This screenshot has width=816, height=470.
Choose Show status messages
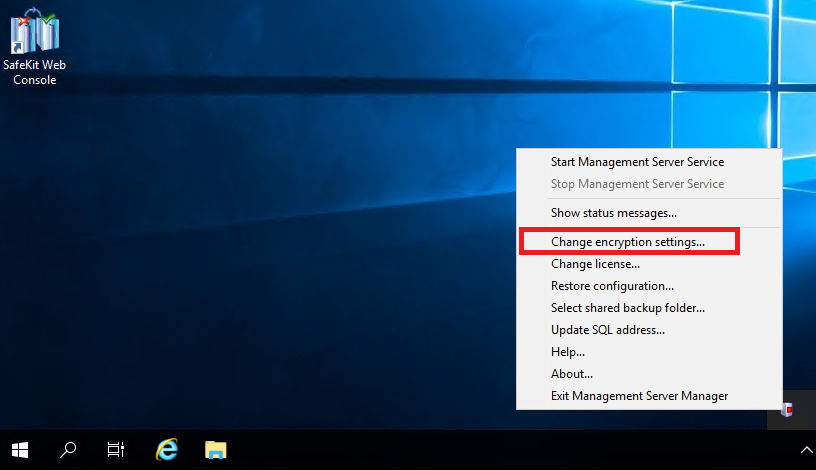pos(613,213)
